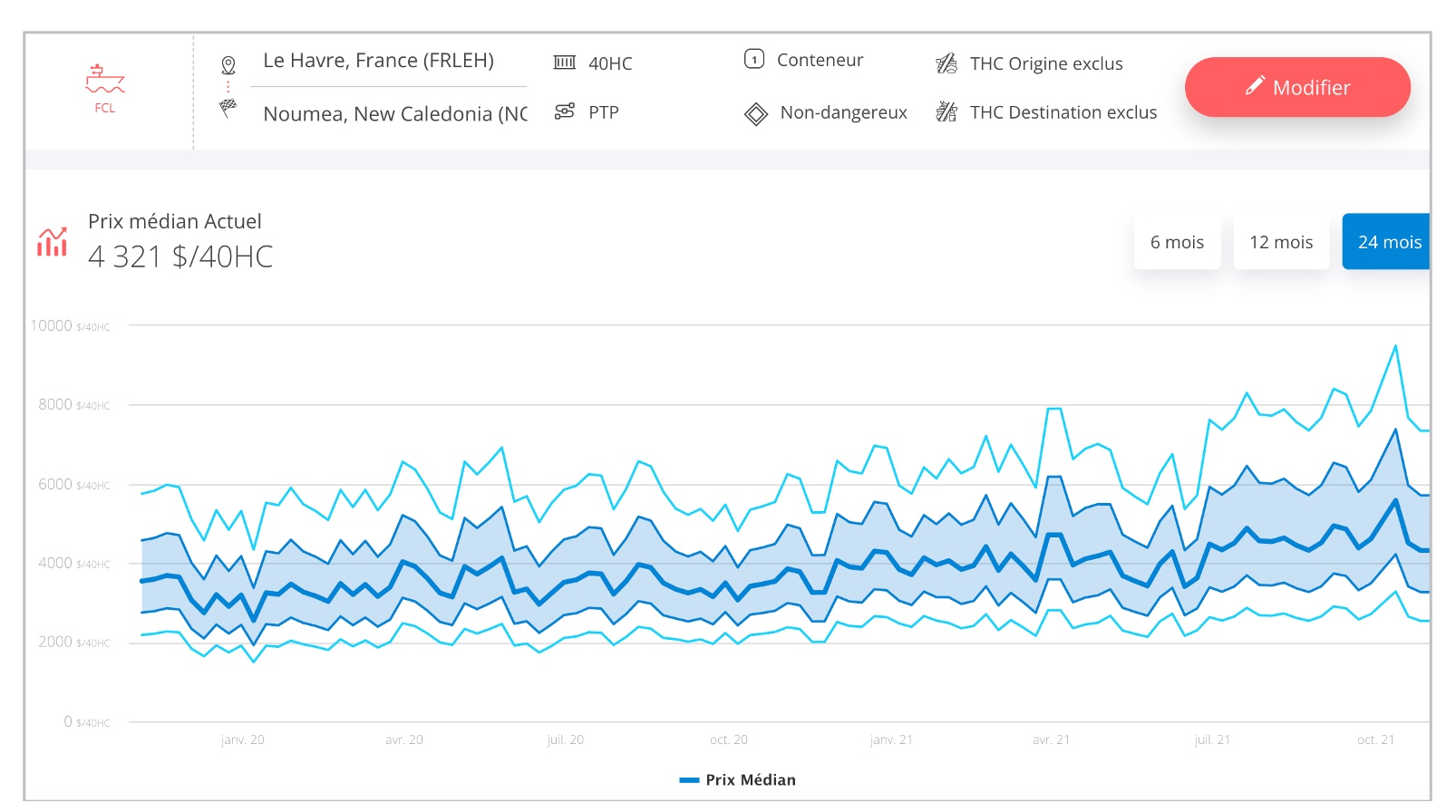Toggle the Prix Médian legend item
1456x812 pixels.
point(738,779)
